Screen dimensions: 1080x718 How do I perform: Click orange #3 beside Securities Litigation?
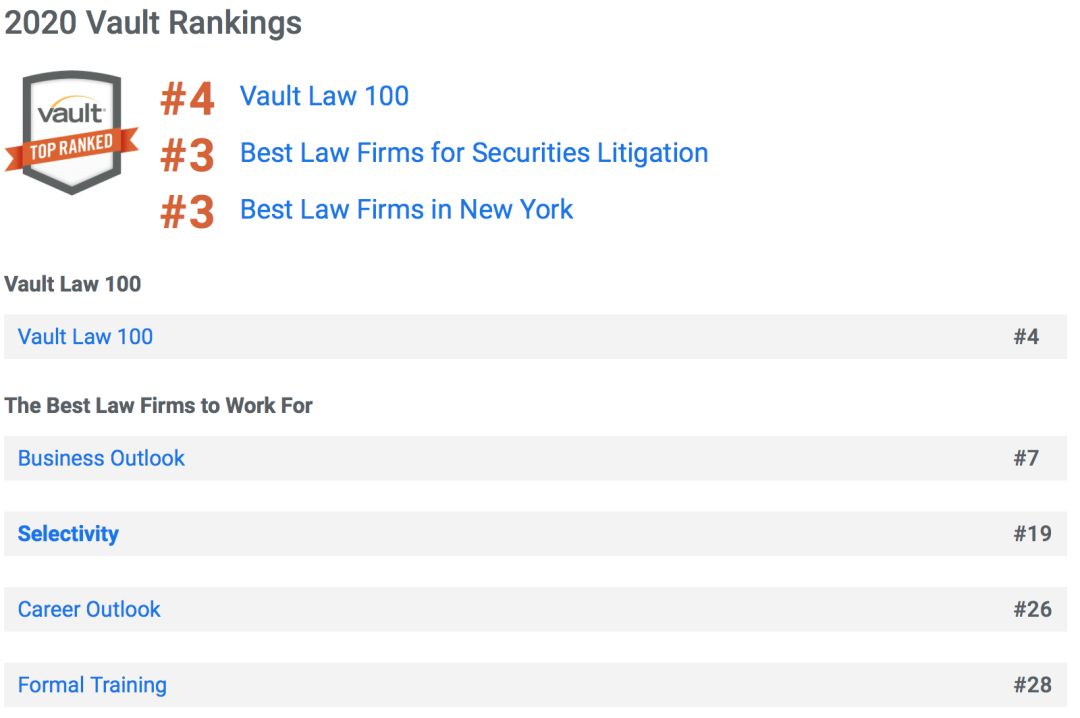point(187,155)
